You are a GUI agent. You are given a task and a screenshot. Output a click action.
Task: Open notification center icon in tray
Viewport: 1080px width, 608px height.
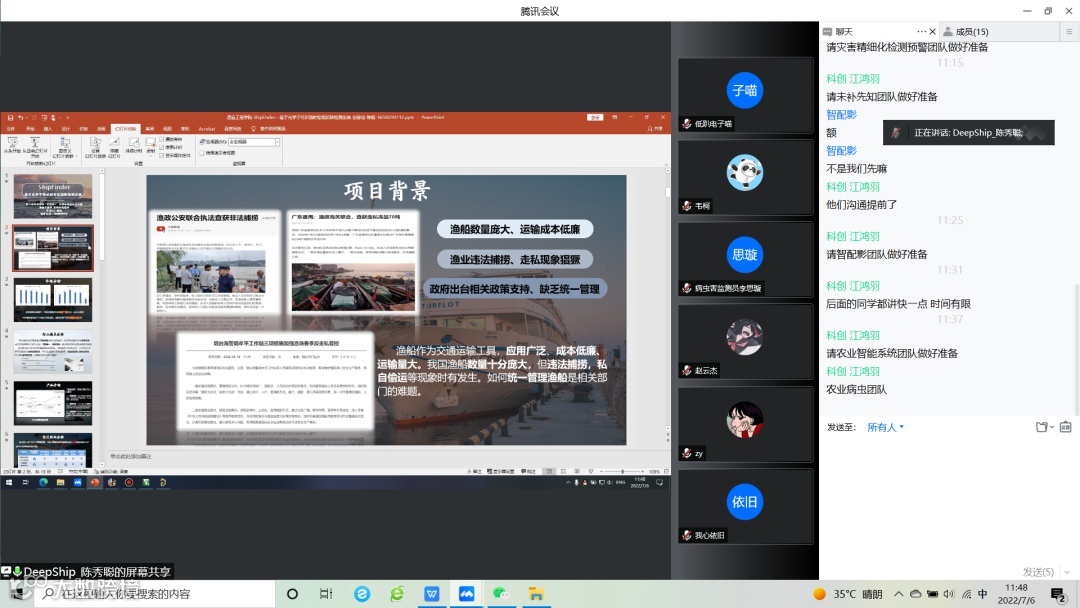coord(1059,594)
